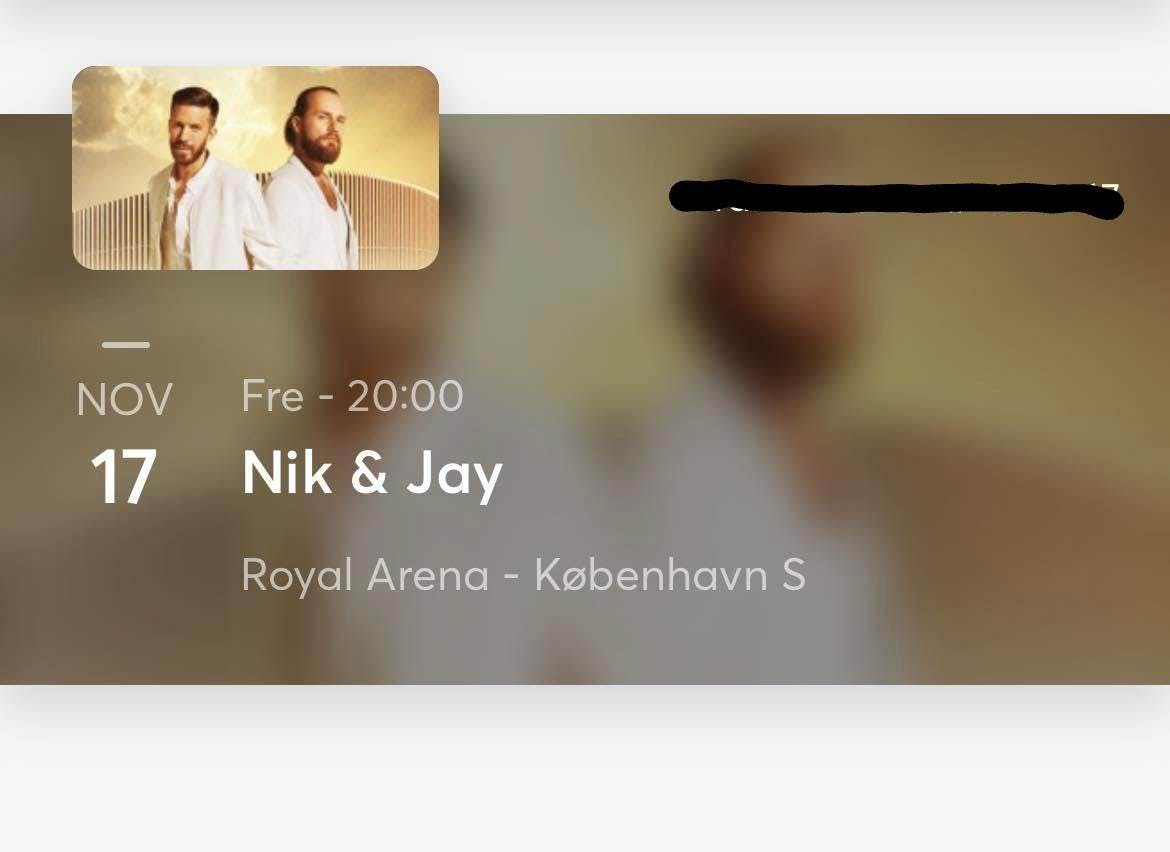The width and height of the screenshot is (1170, 852).
Task: Tap the short dash above NOV
Action: 126,345
